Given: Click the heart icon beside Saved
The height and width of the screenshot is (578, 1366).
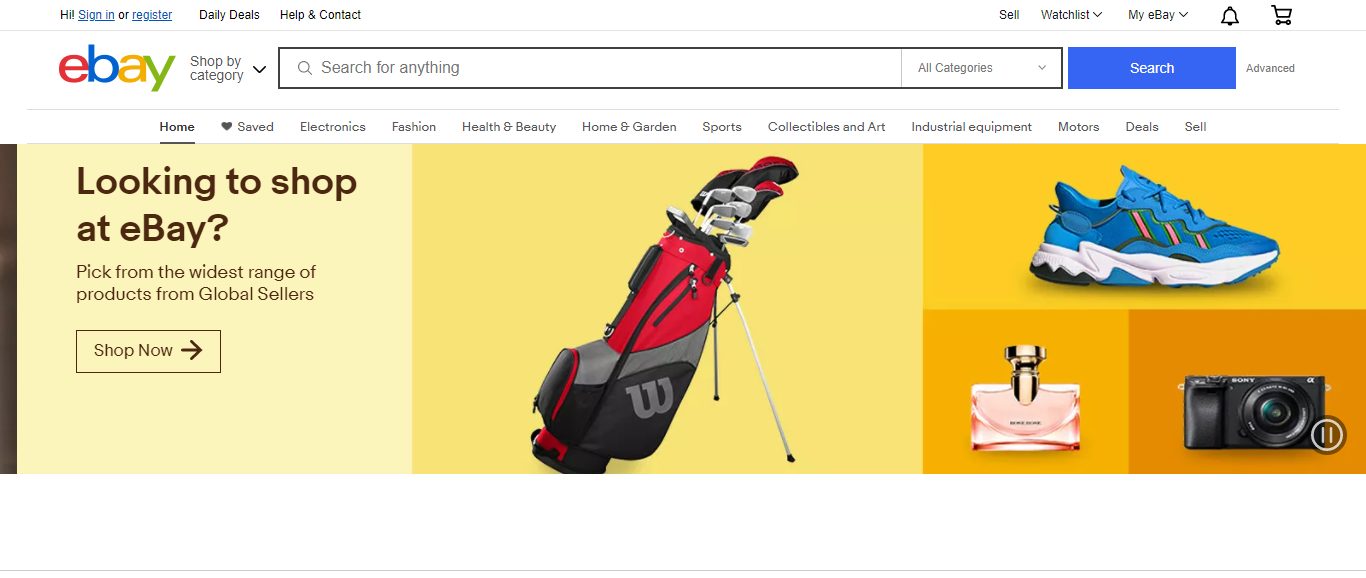Looking at the screenshot, I should pyautogui.click(x=227, y=127).
